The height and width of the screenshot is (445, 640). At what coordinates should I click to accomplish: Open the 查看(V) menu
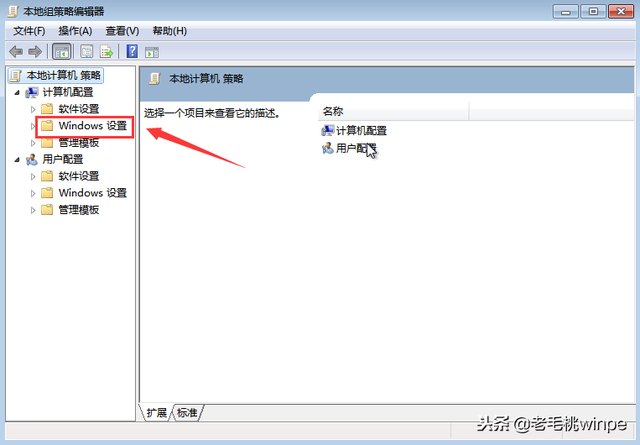pyautogui.click(x=122, y=31)
